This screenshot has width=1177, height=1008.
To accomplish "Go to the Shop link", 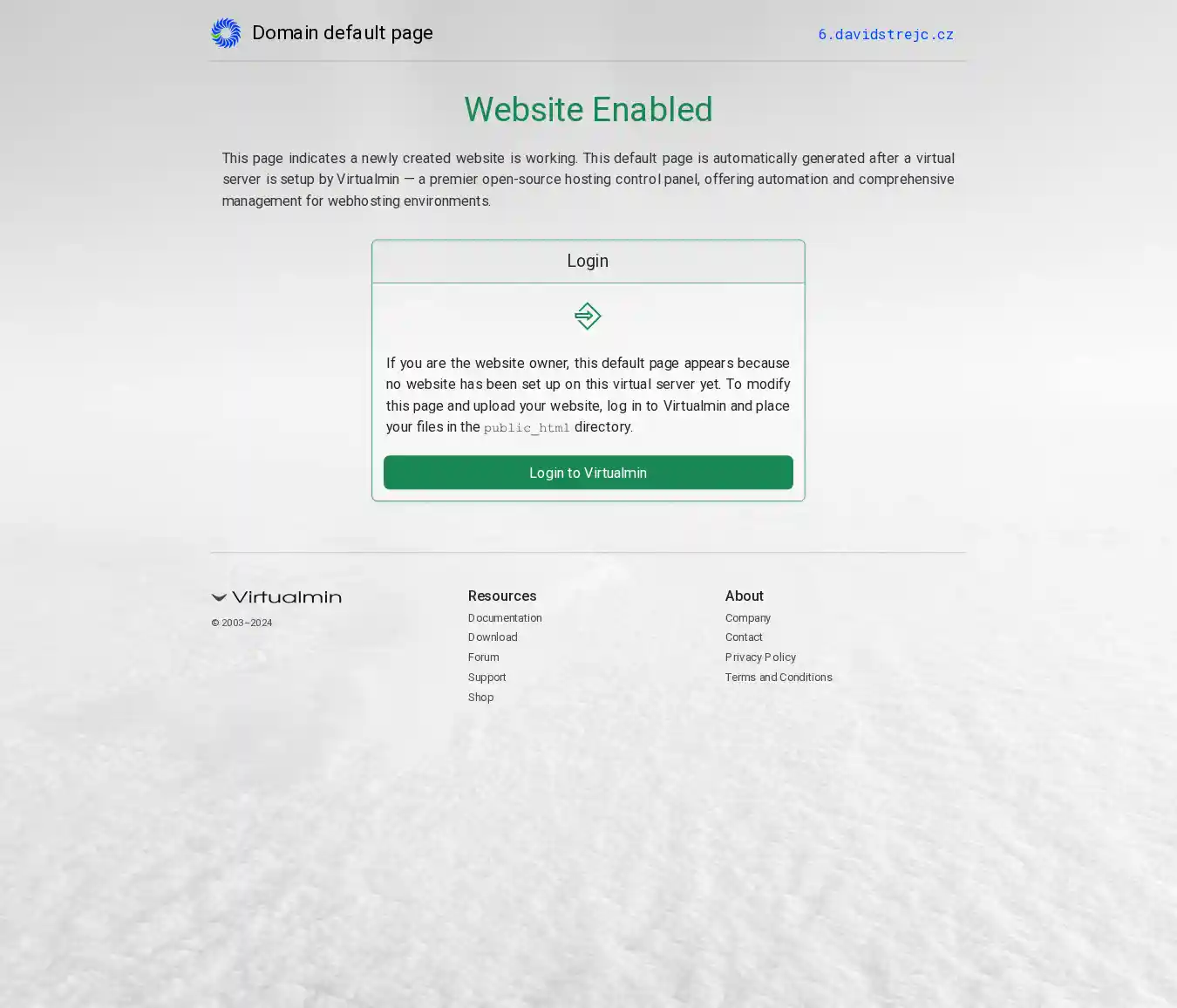I will point(480,698).
